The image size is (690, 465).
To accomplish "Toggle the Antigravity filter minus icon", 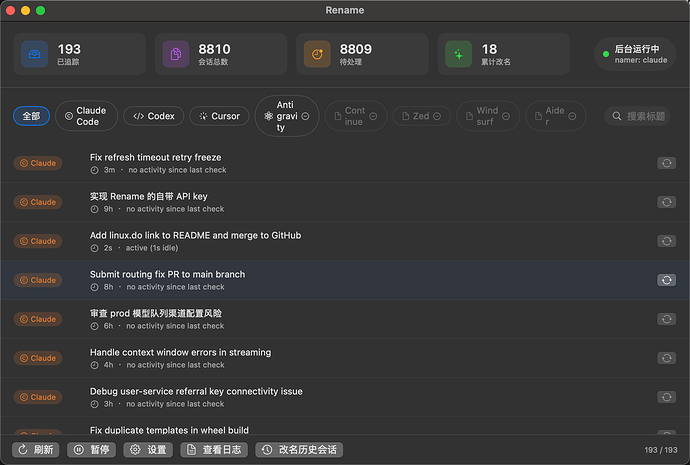I will coord(305,116).
